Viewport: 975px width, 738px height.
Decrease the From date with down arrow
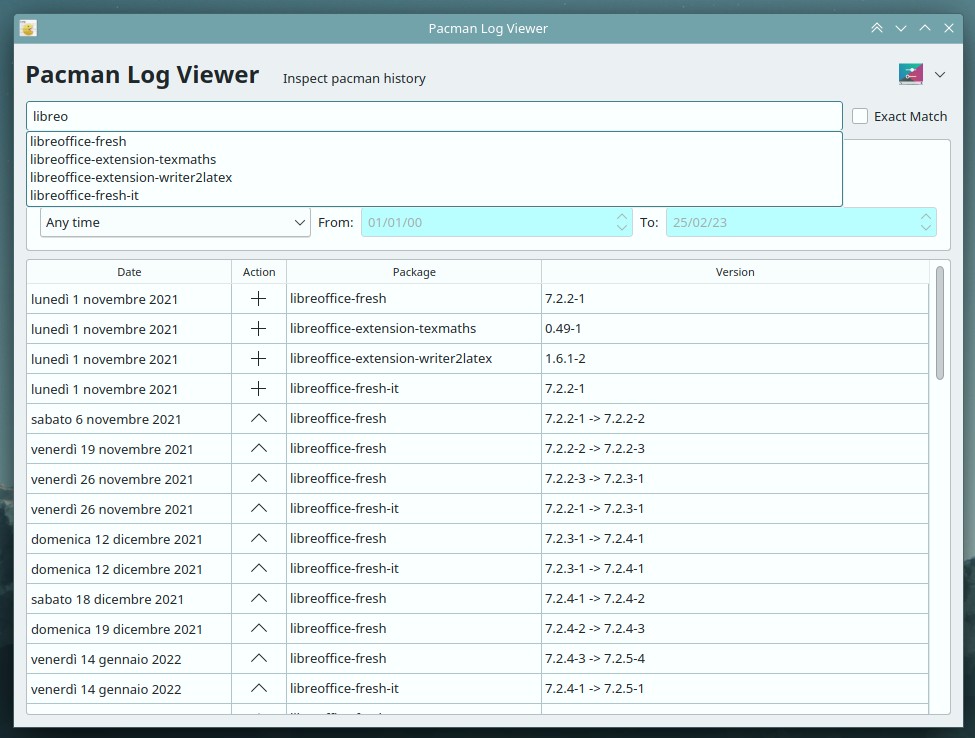click(622, 228)
